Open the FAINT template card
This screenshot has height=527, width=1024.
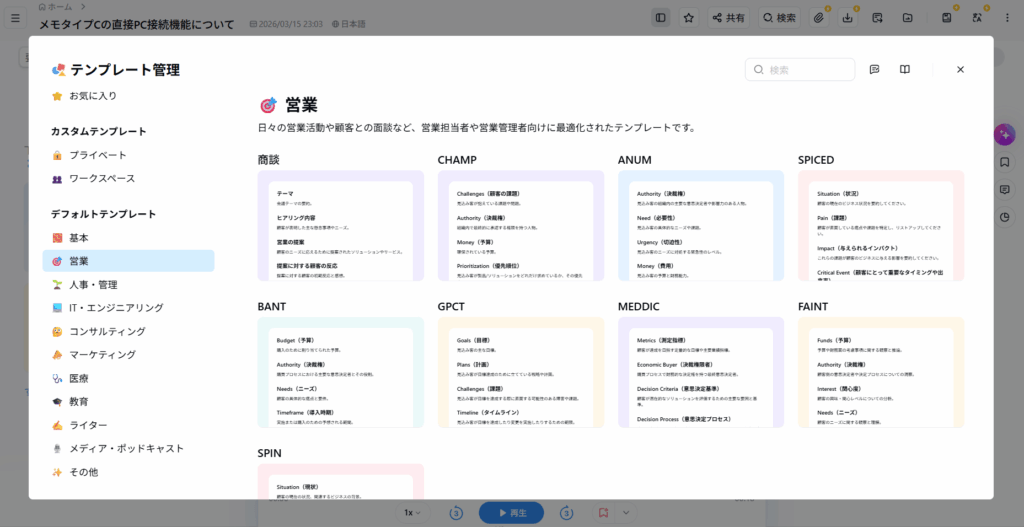pos(881,372)
